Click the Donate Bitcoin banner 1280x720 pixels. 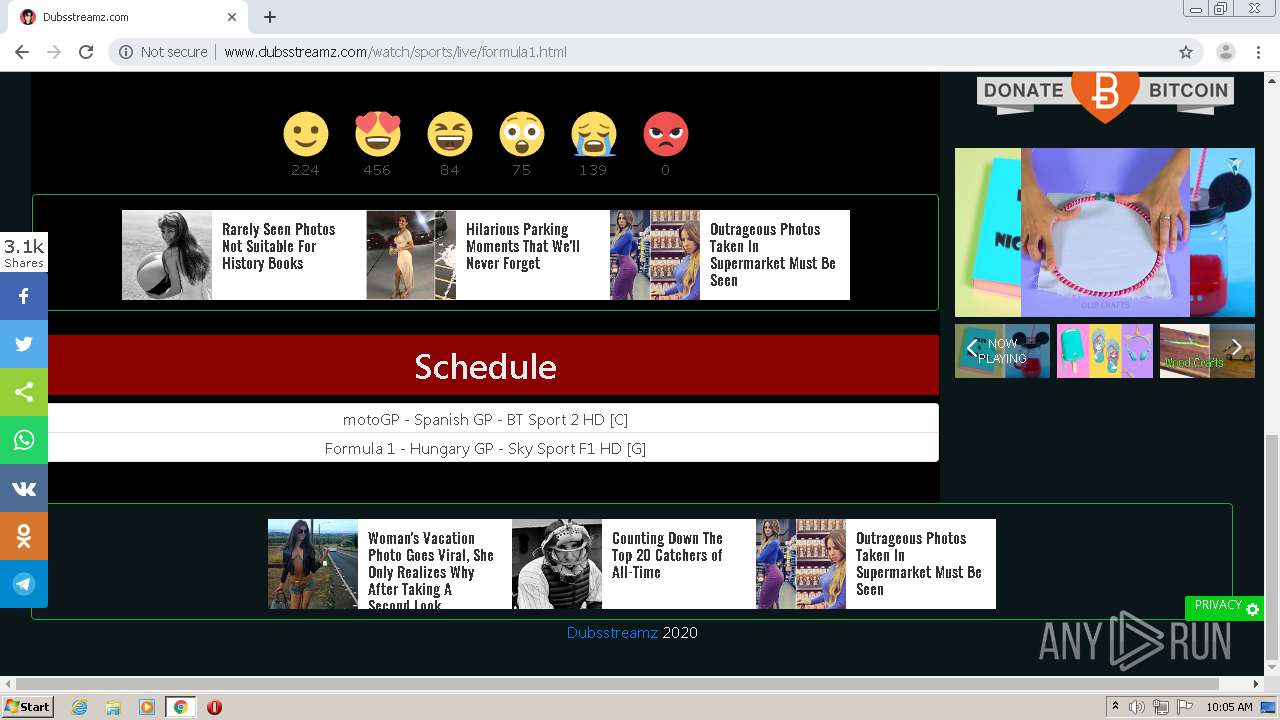pyautogui.click(x=1105, y=95)
